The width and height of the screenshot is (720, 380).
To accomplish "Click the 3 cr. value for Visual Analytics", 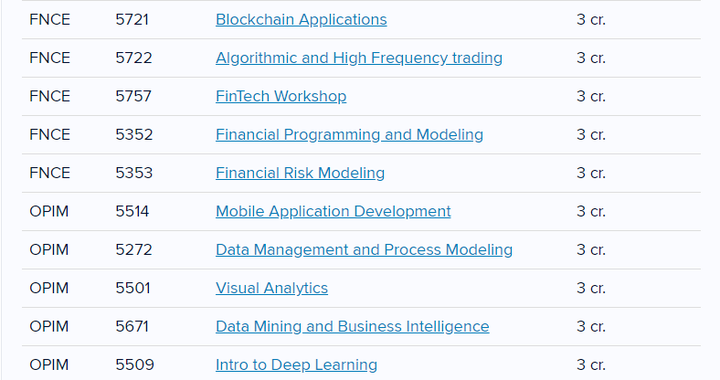I will click(591, 288).
